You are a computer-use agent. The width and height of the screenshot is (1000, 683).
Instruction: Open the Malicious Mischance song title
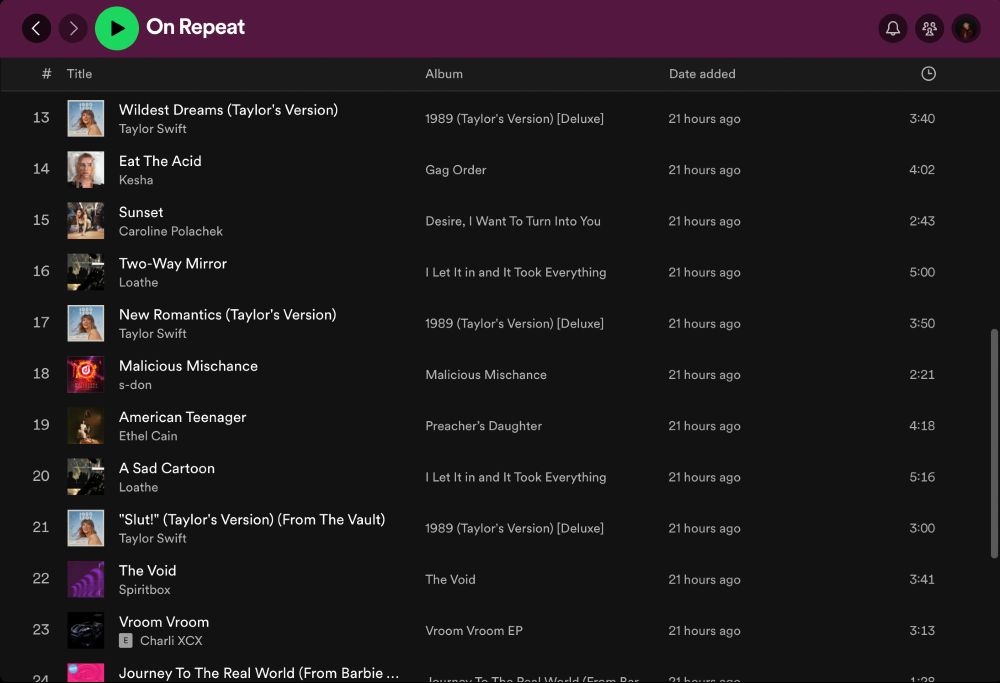pos(188,366)
